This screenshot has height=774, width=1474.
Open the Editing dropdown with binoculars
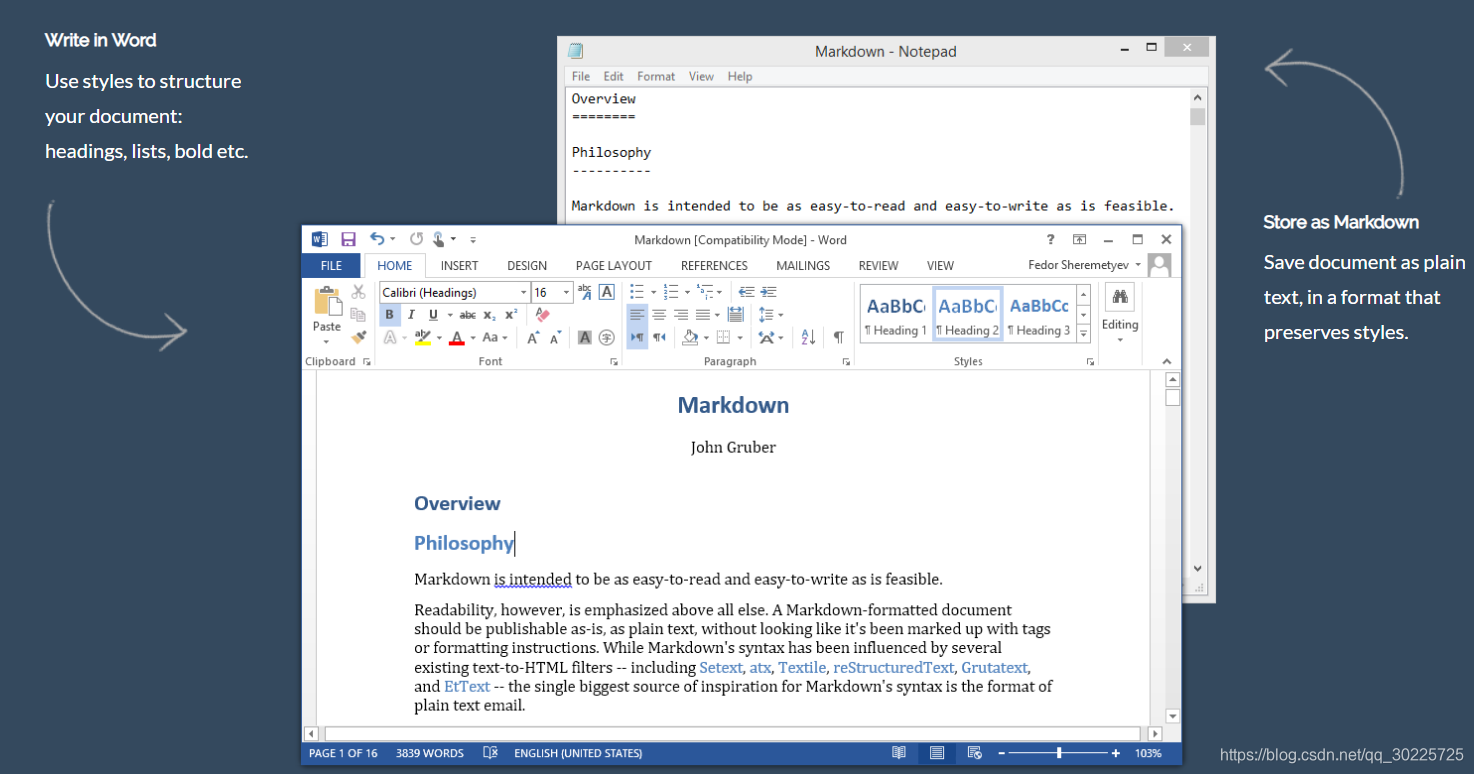coord(1120,312)
